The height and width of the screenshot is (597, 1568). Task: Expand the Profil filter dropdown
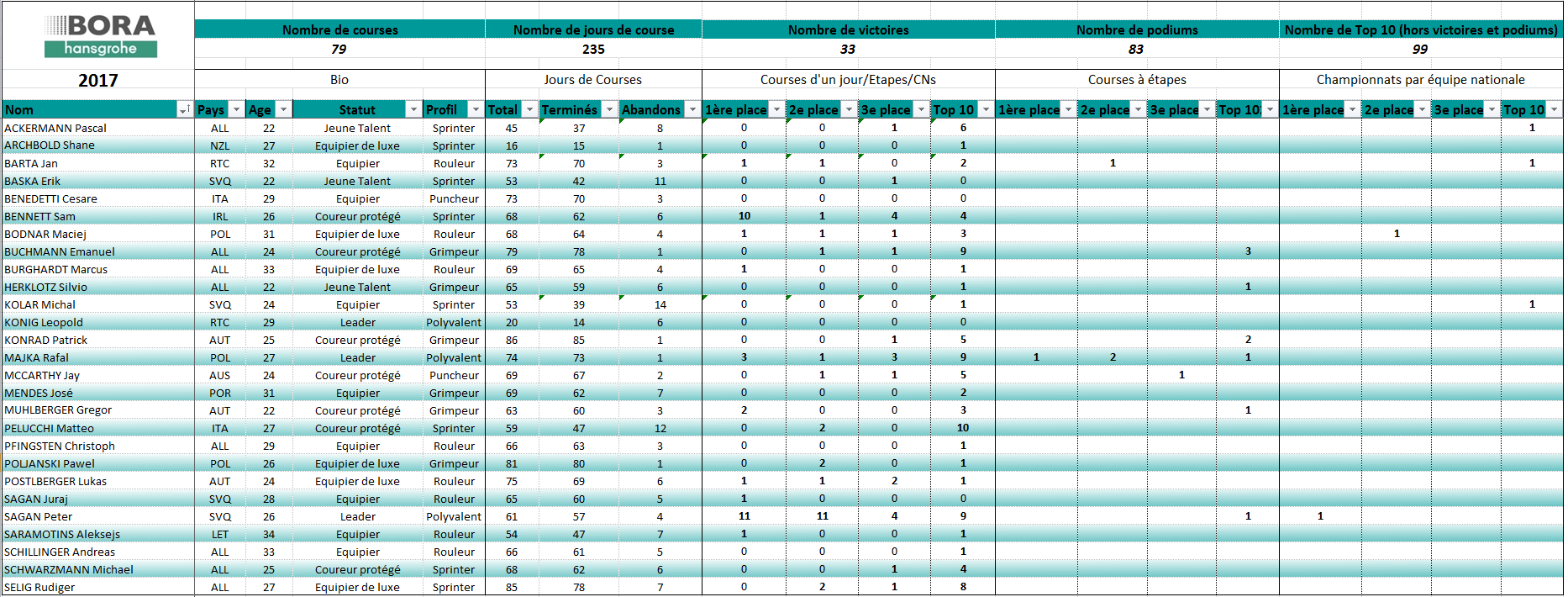476,110
